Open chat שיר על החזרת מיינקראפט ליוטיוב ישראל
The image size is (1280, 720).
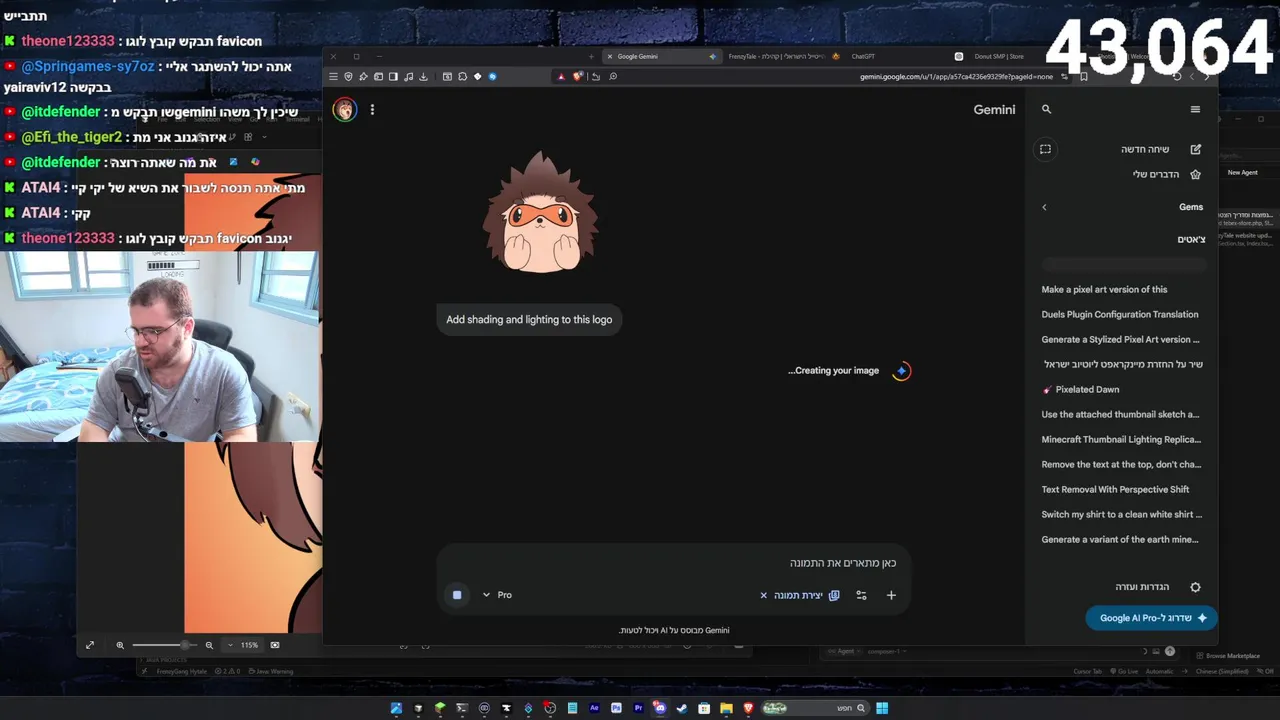(1123, 364)
